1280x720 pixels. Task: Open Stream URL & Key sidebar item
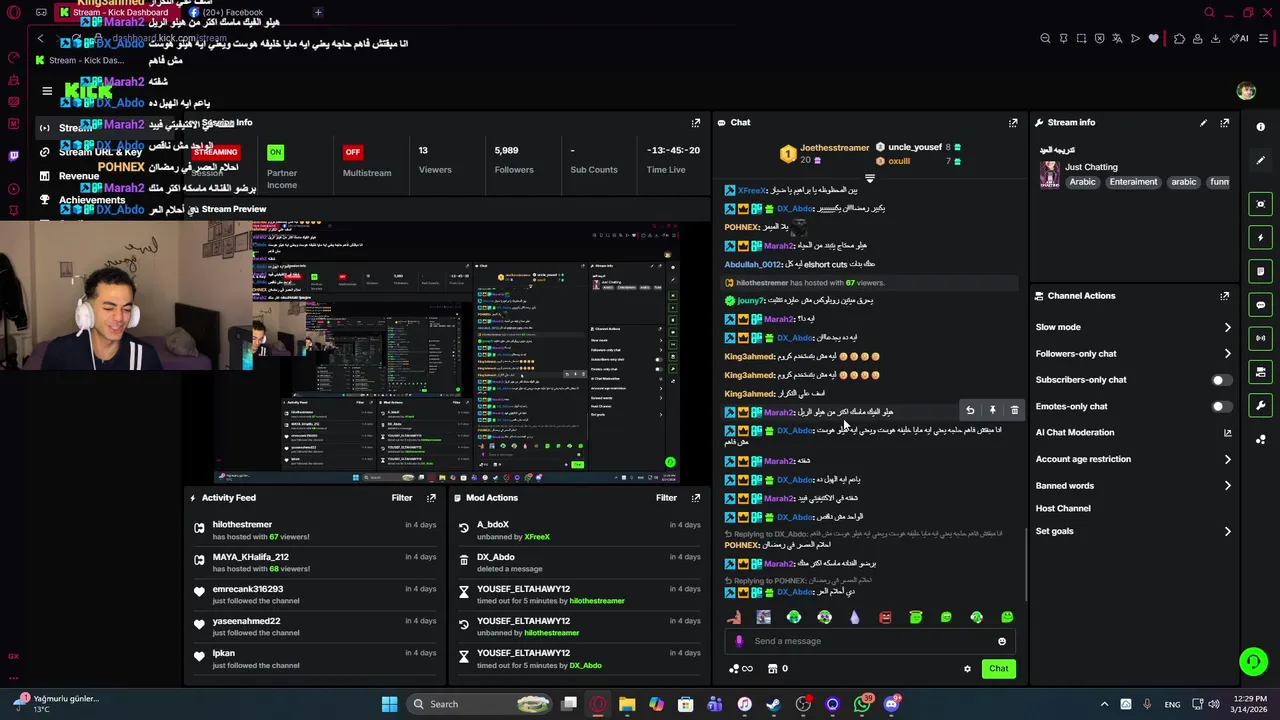(x=100, y=152)
